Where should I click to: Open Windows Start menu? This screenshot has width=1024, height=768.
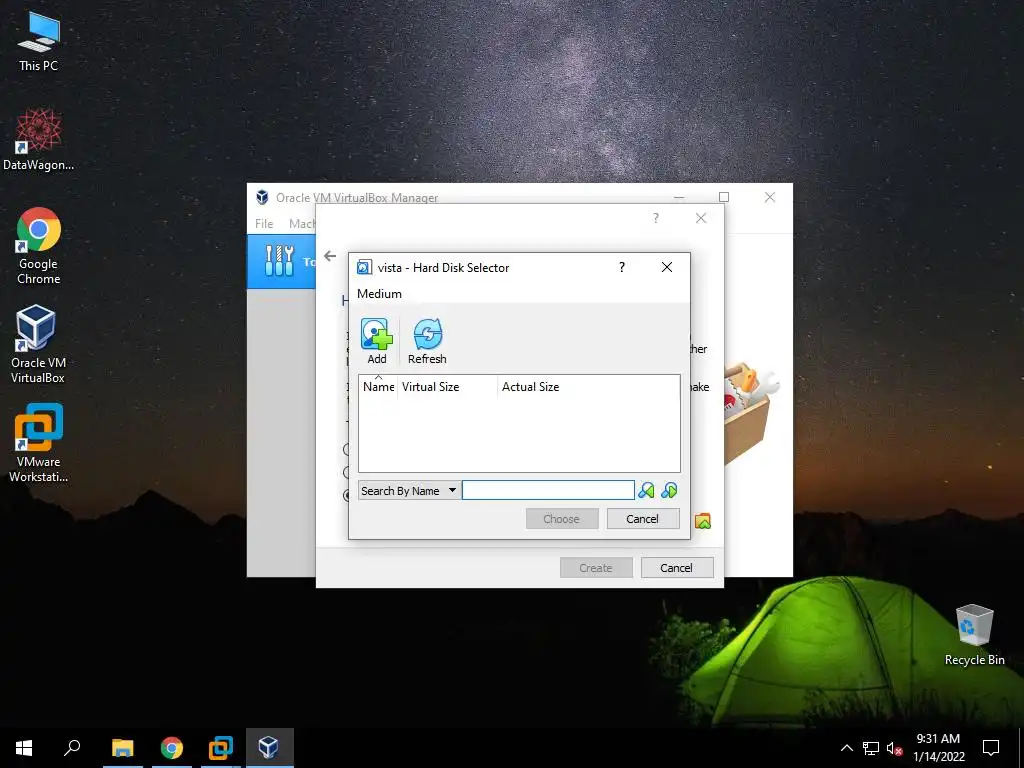[24, 748]
